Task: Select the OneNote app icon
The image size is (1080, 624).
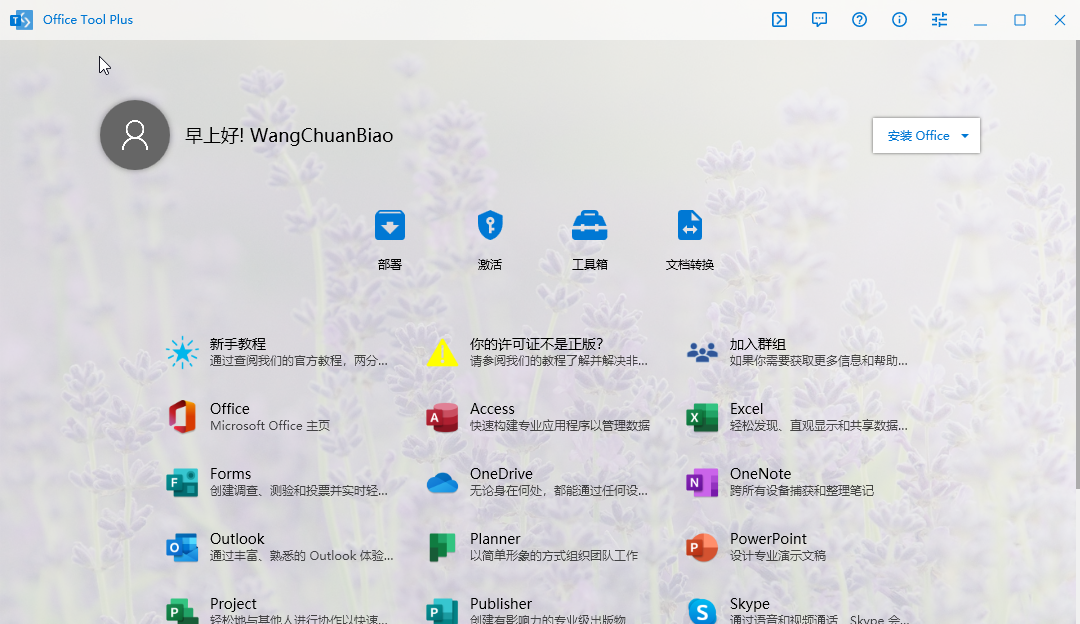Action: pyautogui.click(x=701, y=482)
